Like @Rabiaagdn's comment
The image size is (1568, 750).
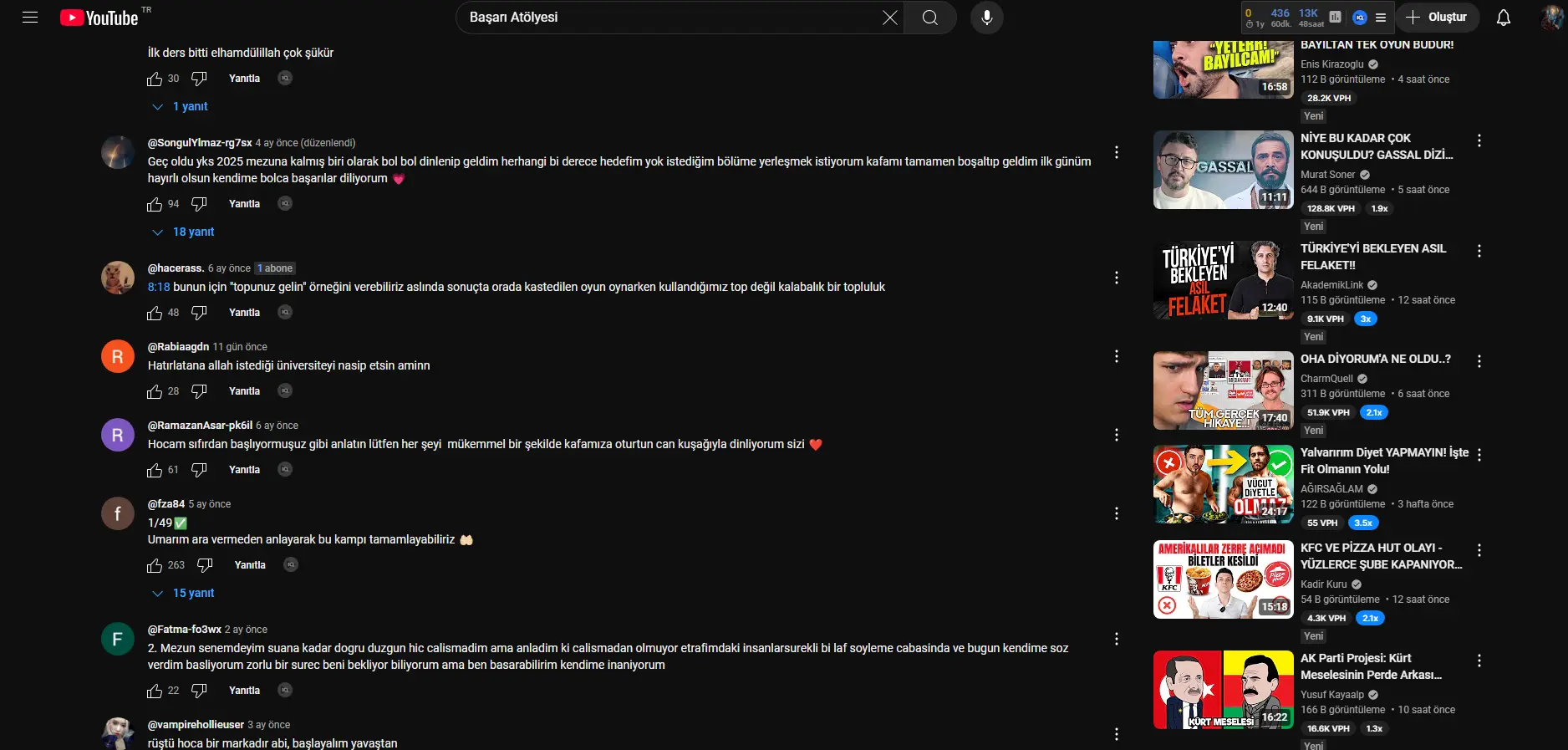pyautogui.click(x=155, y=391)
